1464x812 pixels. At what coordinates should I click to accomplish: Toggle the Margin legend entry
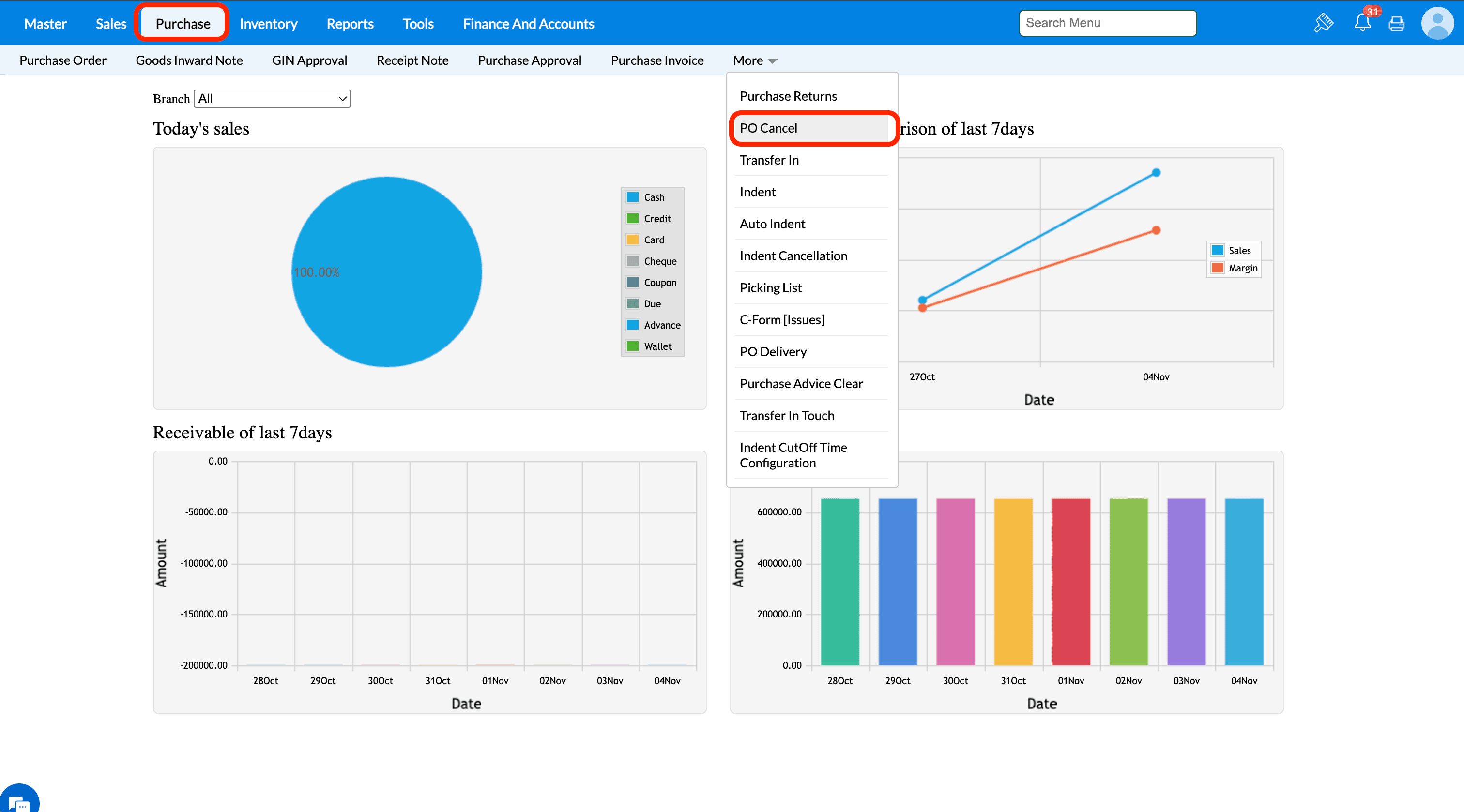click(x=1242, y=268)
